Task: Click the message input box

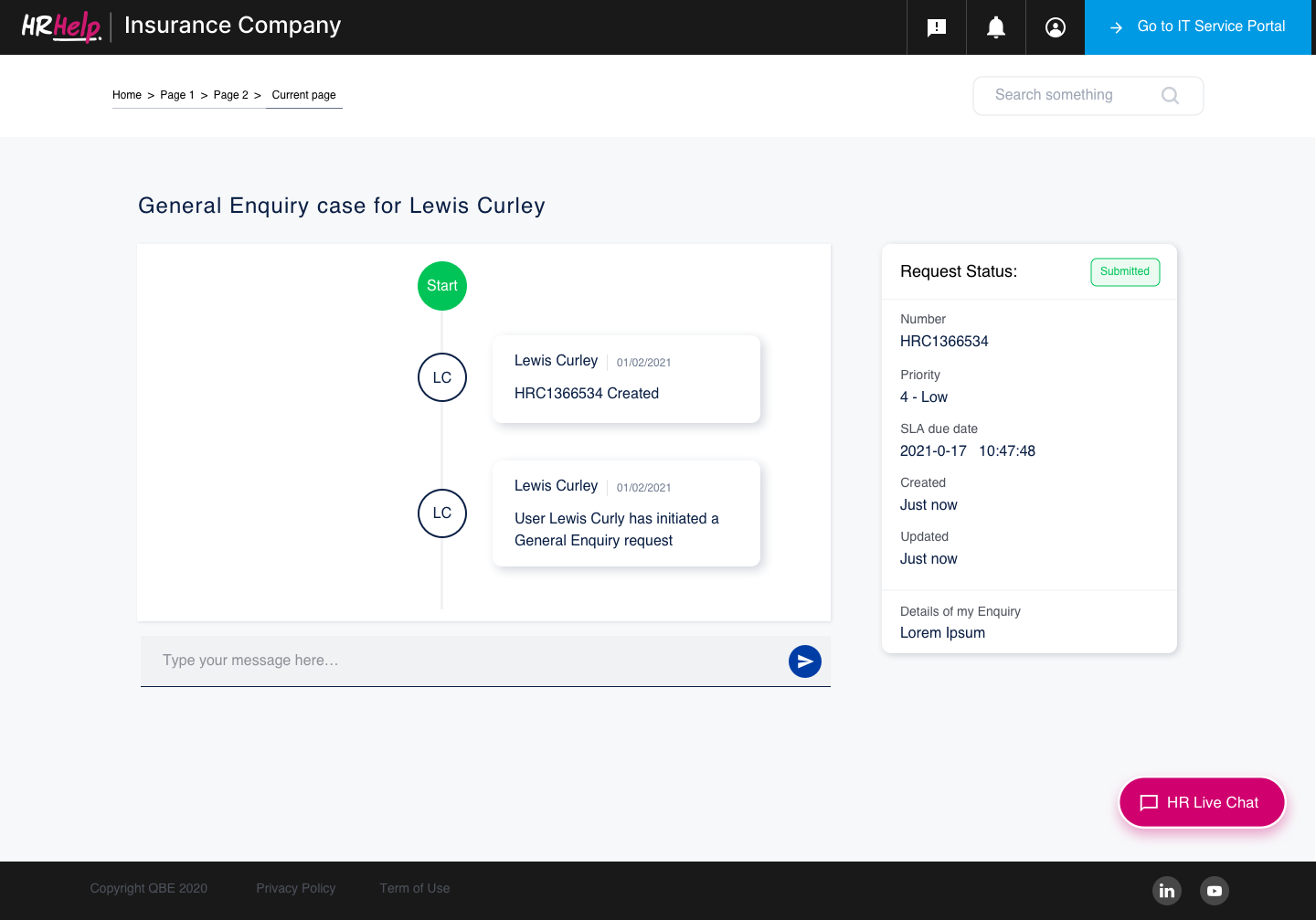Action: pos(457,661)
